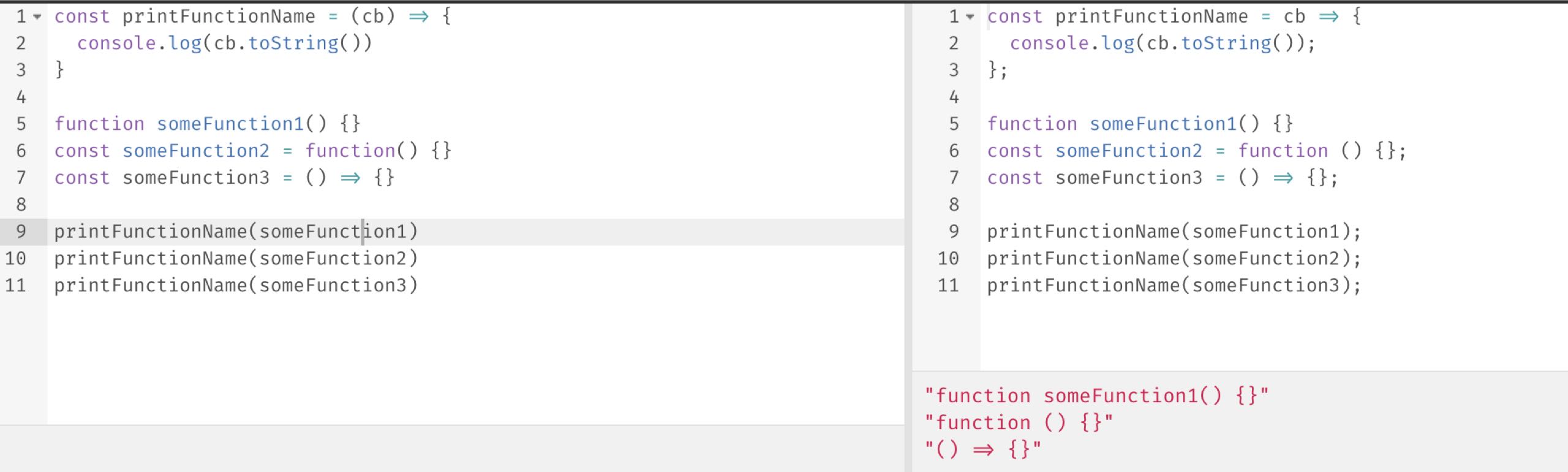
Task: Click the console keyword in right editor line 2
Action: pos(1049,43)
